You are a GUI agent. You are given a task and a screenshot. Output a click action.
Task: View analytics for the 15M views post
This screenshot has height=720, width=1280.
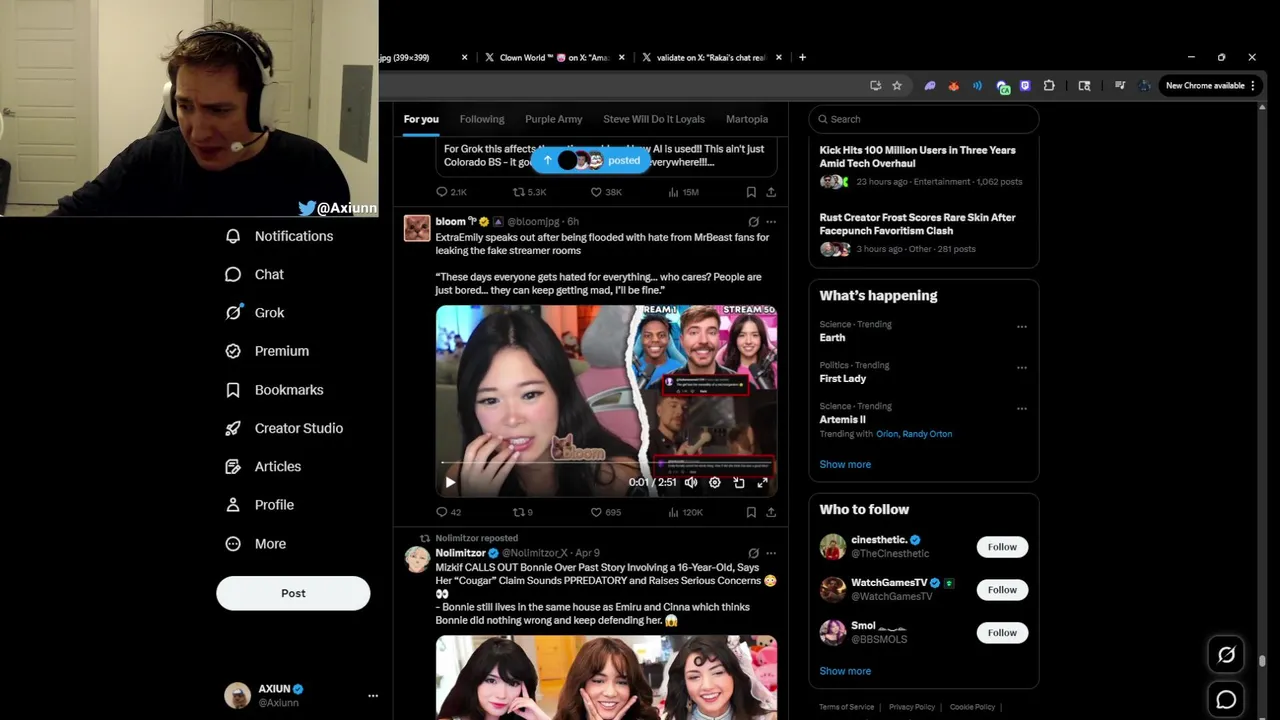683,192
